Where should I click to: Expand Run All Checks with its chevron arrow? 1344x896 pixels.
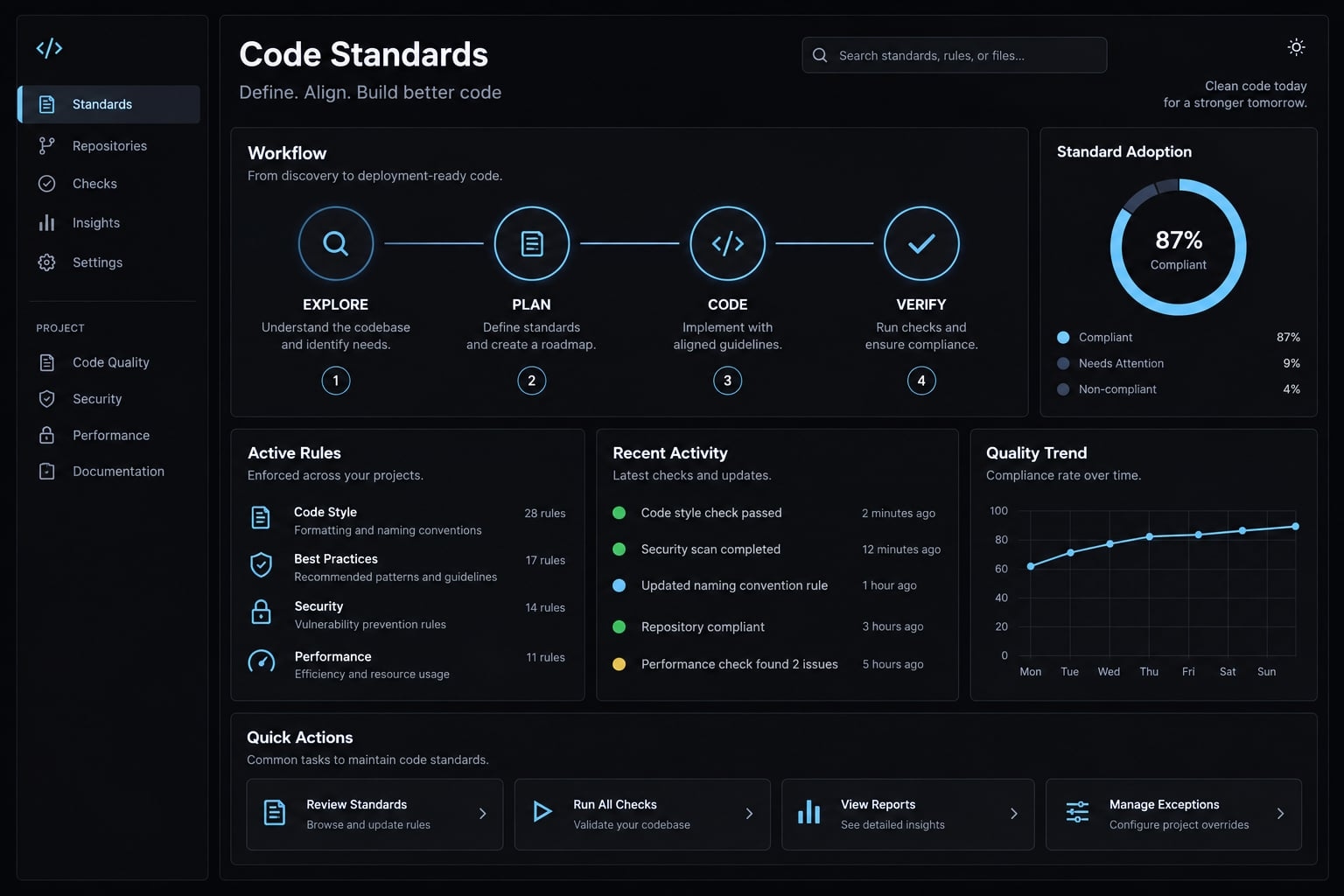pos(750,814)
